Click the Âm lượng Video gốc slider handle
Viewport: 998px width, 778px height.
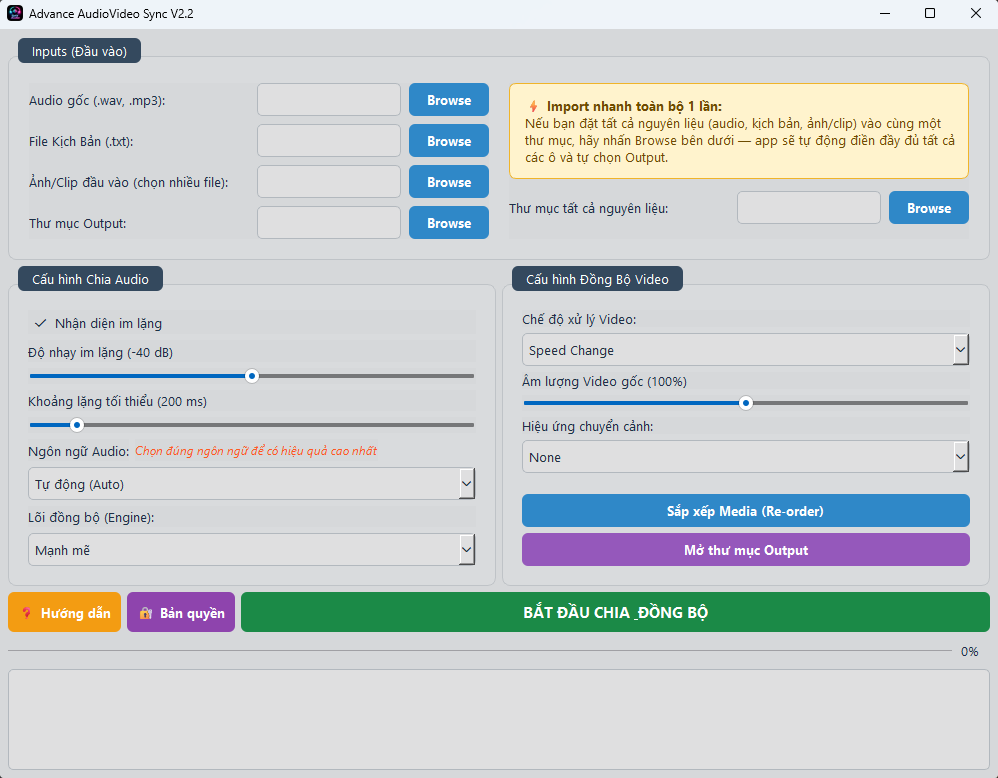[x=745, y=402]
